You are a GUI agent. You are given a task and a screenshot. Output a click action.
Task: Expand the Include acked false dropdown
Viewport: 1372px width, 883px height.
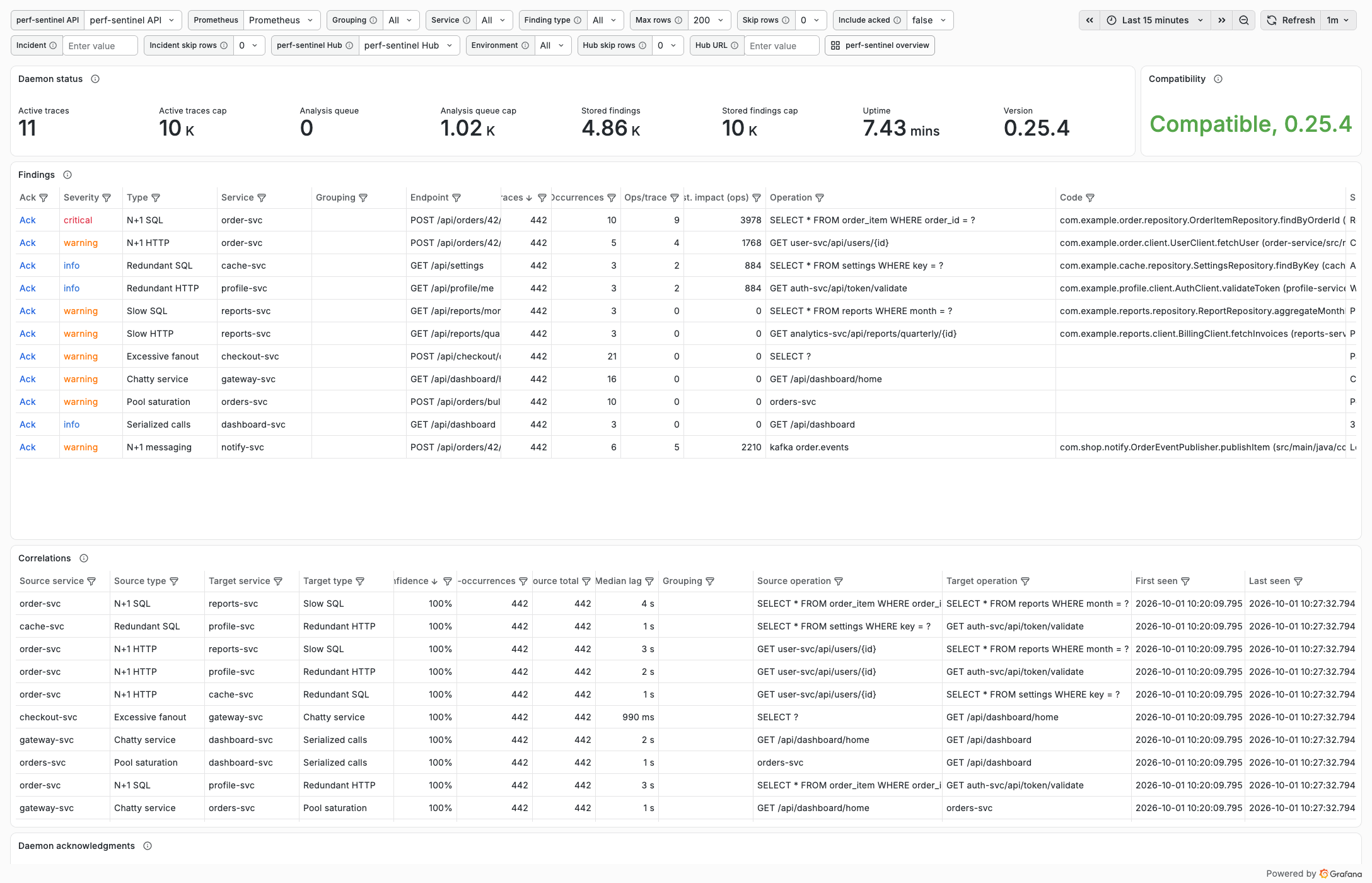click(930, 20)
